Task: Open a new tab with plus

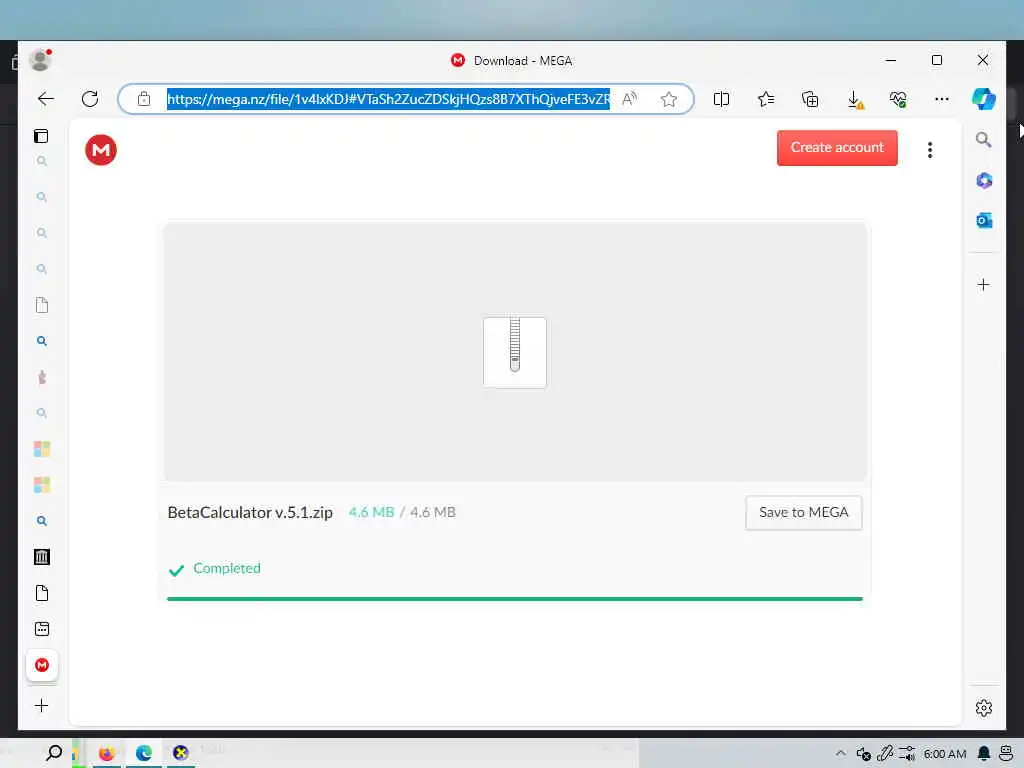Action: pyautogui.click(x=41, y=705)
